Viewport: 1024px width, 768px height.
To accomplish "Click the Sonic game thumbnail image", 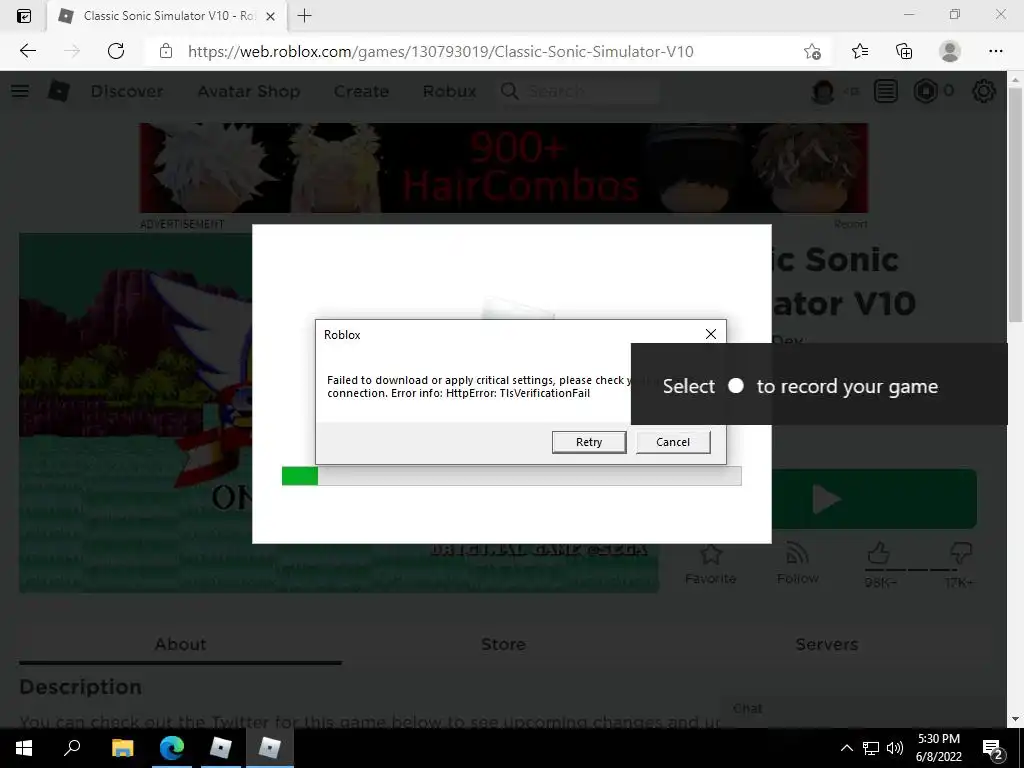I will [x=136, y=413].
